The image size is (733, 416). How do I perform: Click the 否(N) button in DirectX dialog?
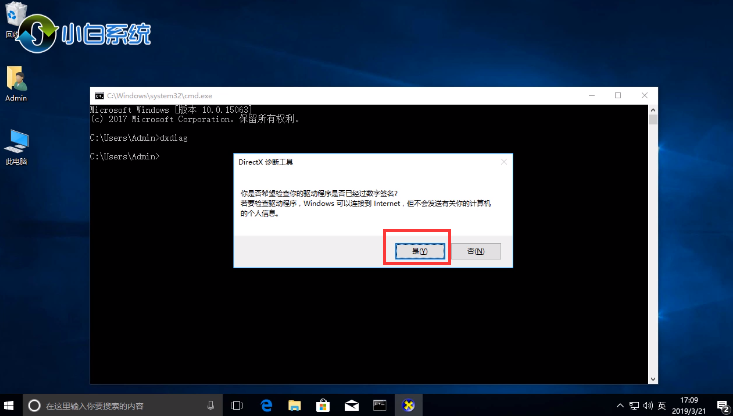point(476,251)
